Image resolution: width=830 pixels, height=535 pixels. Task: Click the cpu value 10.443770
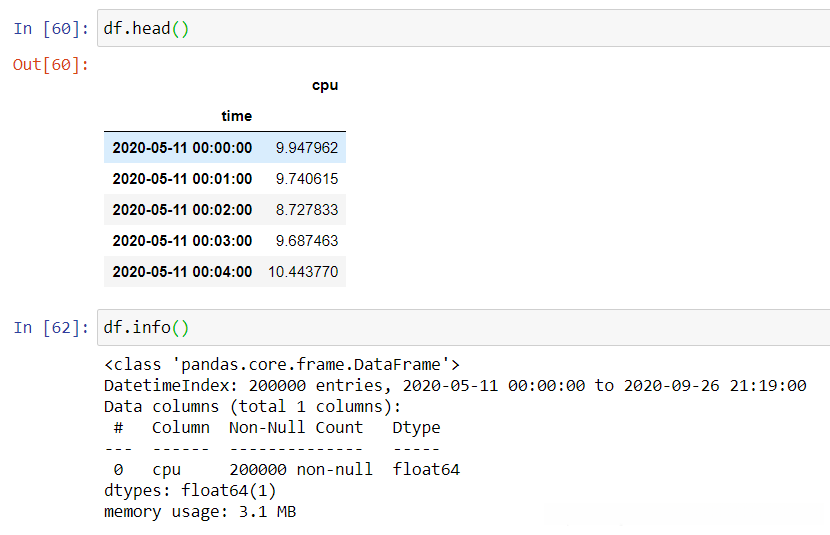click(x=303, y=272)
